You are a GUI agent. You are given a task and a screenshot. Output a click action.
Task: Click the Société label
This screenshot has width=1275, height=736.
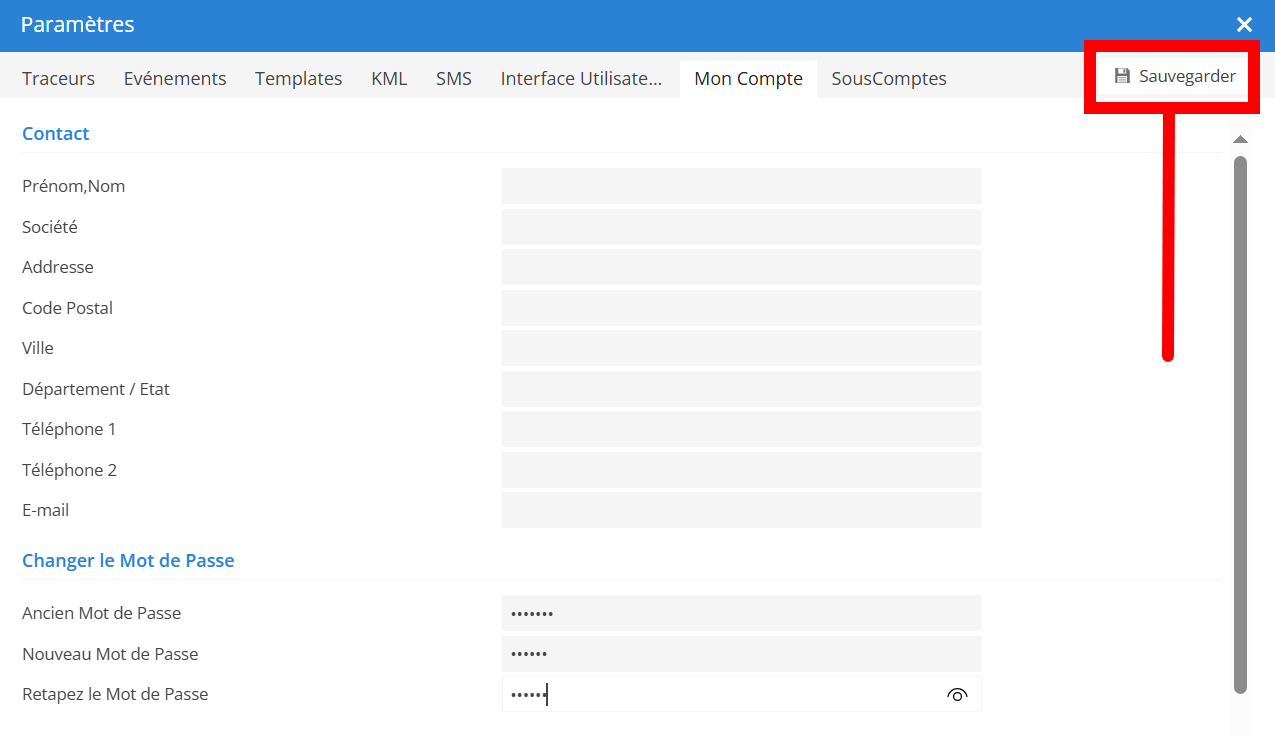click(x=50, y=227)
